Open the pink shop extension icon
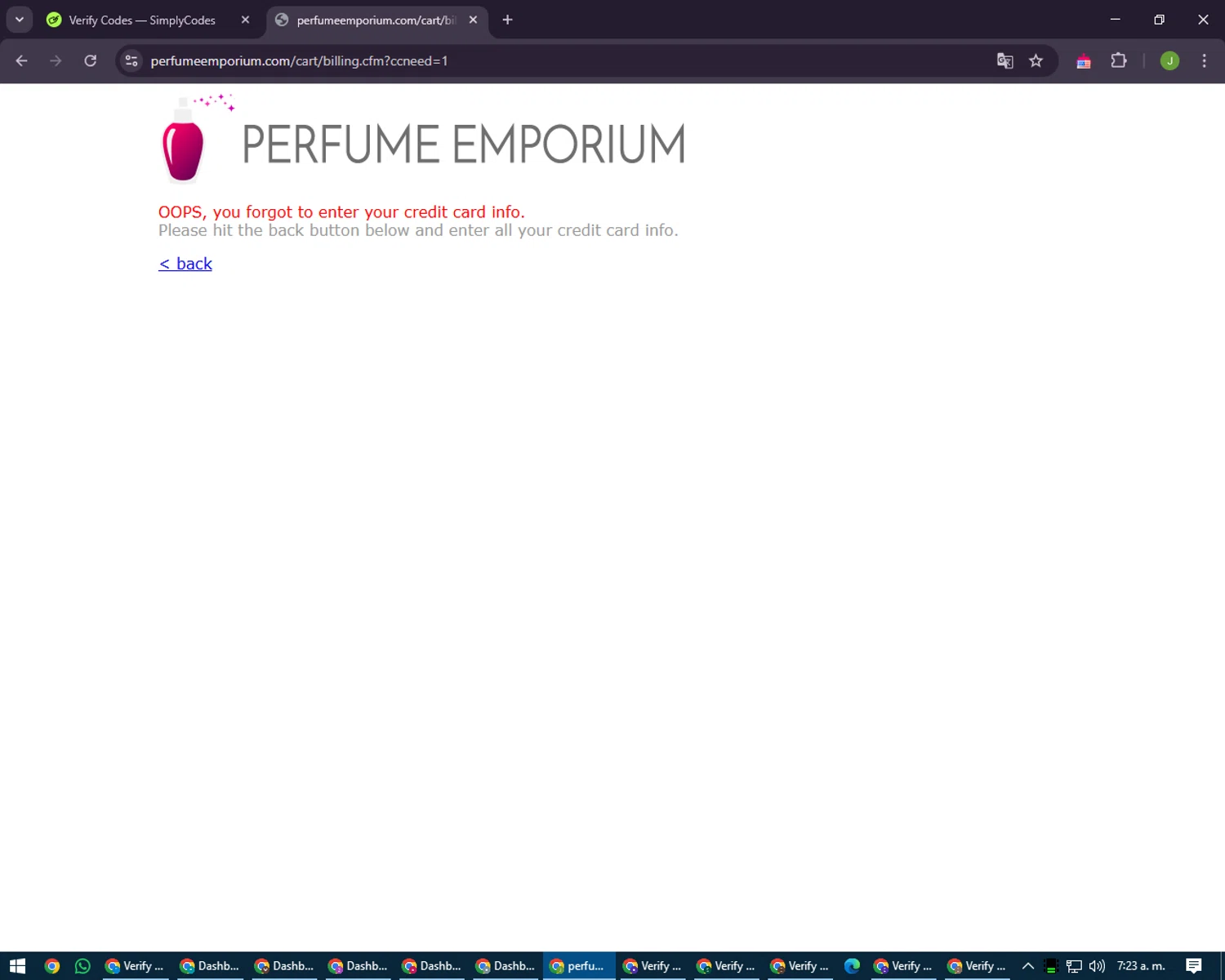The width and height of the screenshot is (1225, 980). tap(1084, 61)
